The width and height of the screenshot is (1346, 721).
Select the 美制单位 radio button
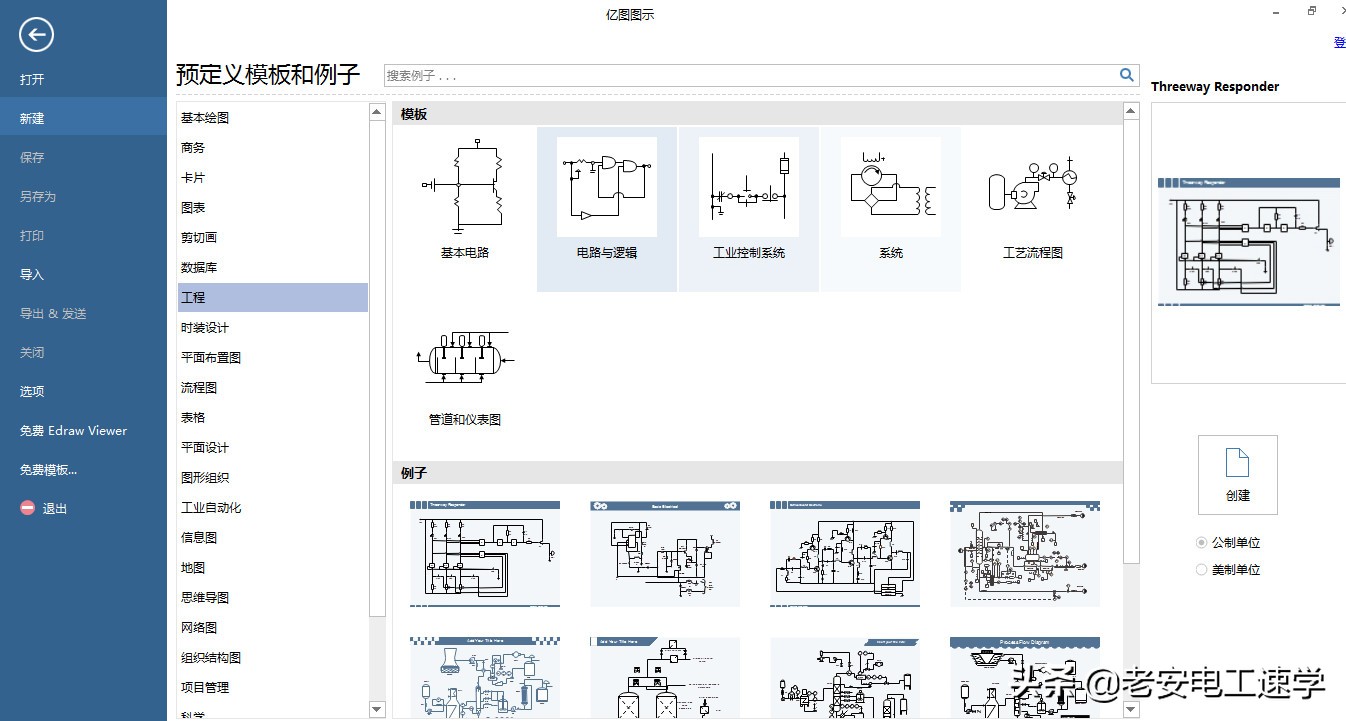[x=1202, y=570]
